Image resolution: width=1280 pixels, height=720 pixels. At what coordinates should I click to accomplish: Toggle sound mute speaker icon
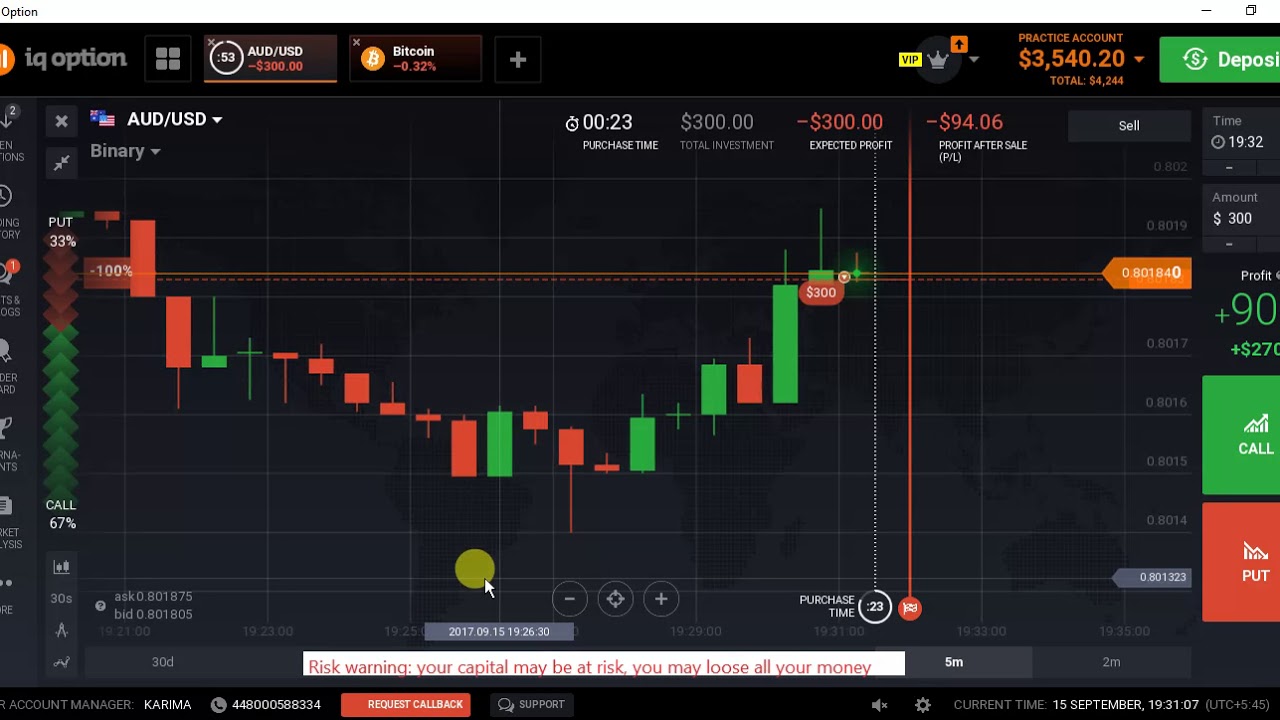(880, 705)
